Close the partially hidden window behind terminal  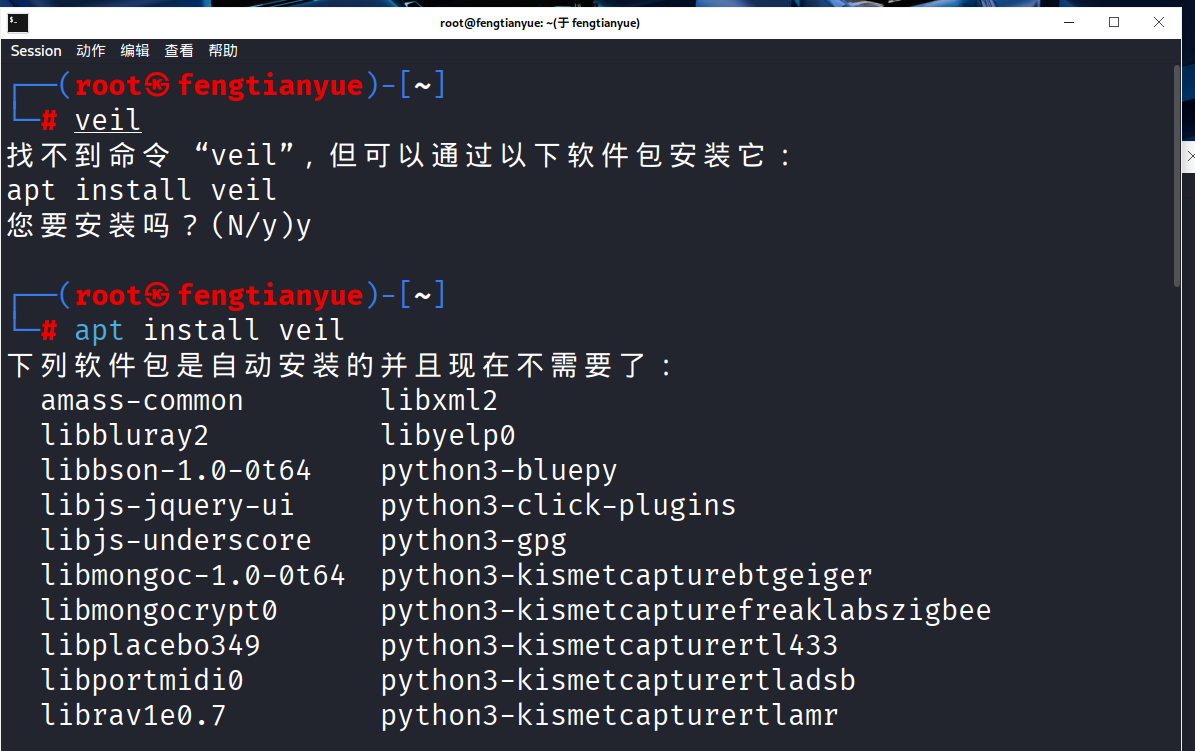pos(1189,155)
